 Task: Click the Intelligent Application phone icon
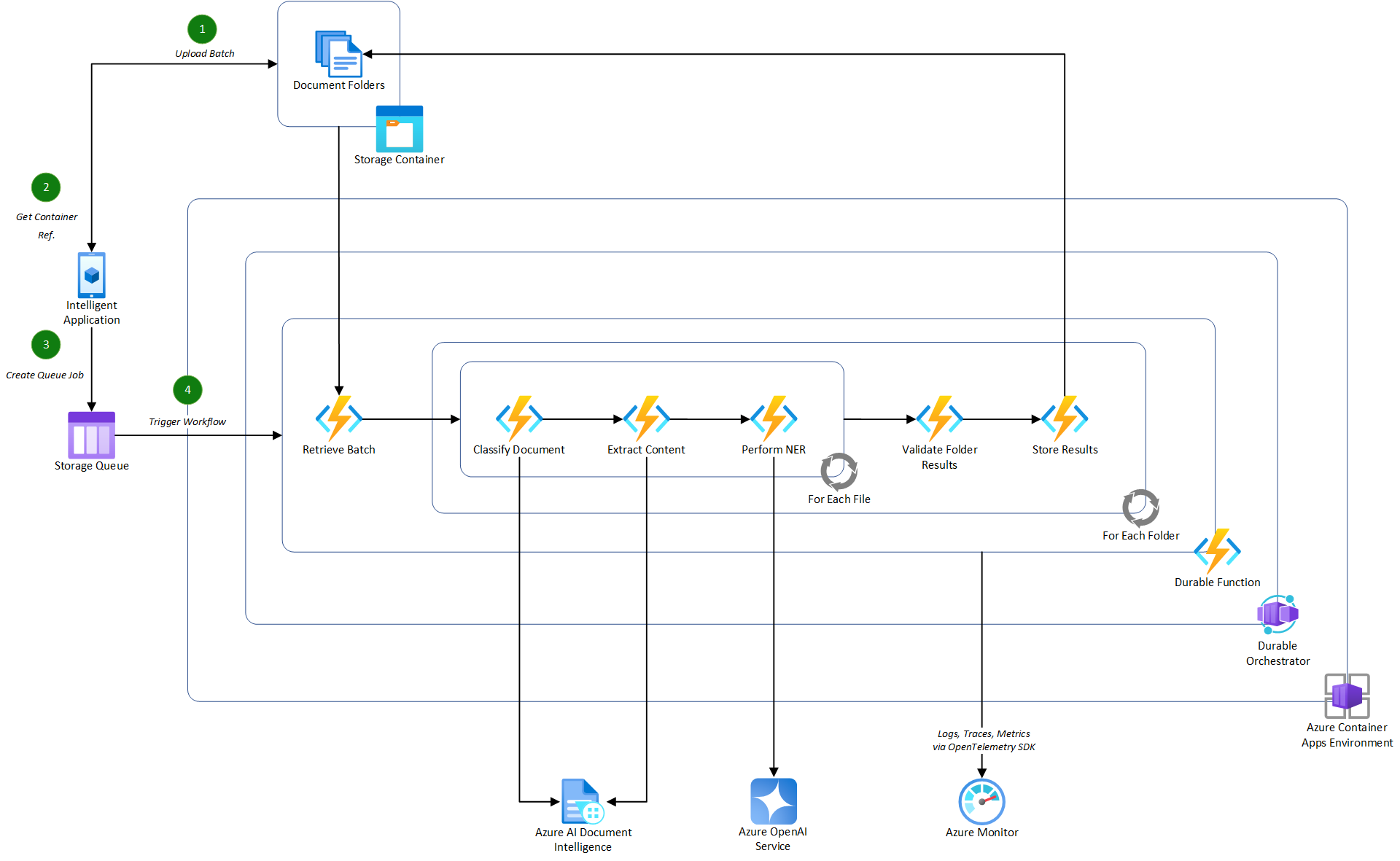tap(91, 275)
